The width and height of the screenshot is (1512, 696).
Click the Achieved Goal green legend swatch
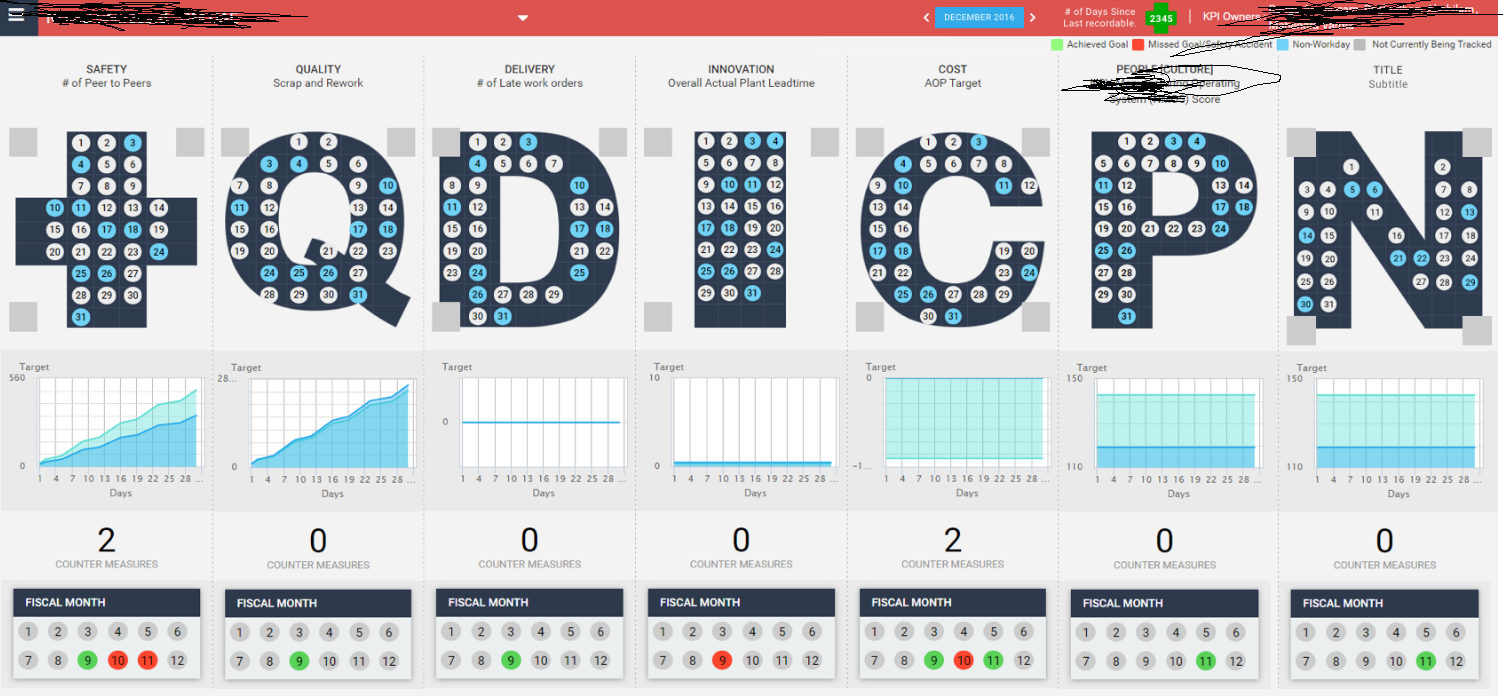1057,45
